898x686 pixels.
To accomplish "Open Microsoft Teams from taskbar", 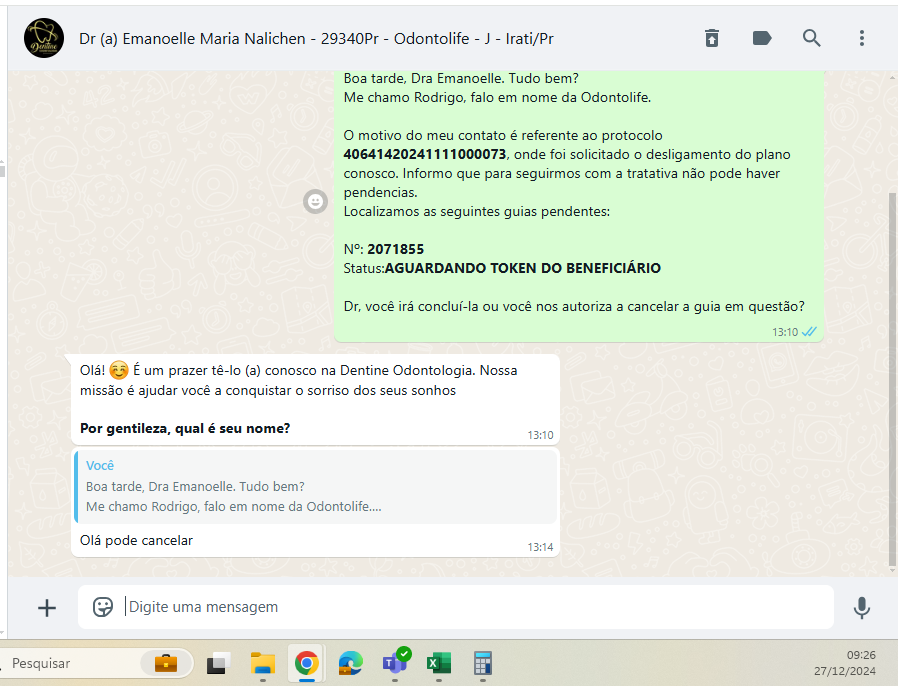I will click(395, 663).
